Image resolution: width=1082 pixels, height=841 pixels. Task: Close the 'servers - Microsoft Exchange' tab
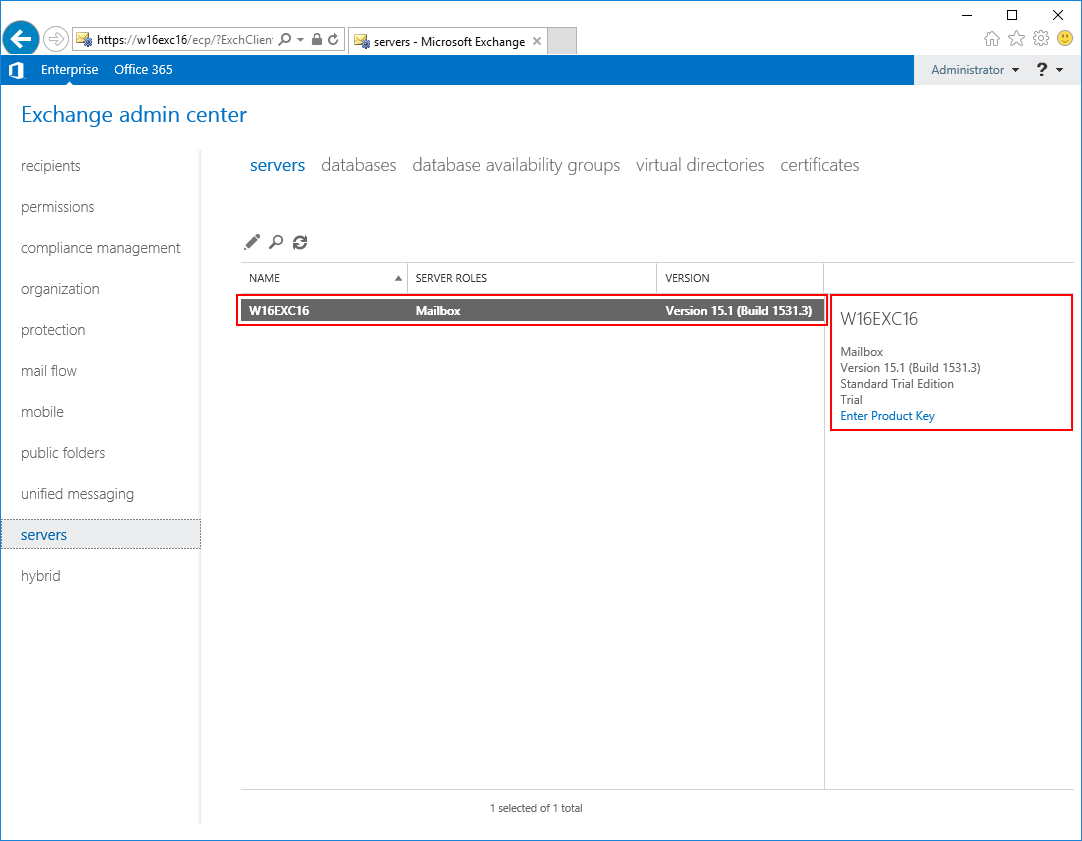pos(537,41)
